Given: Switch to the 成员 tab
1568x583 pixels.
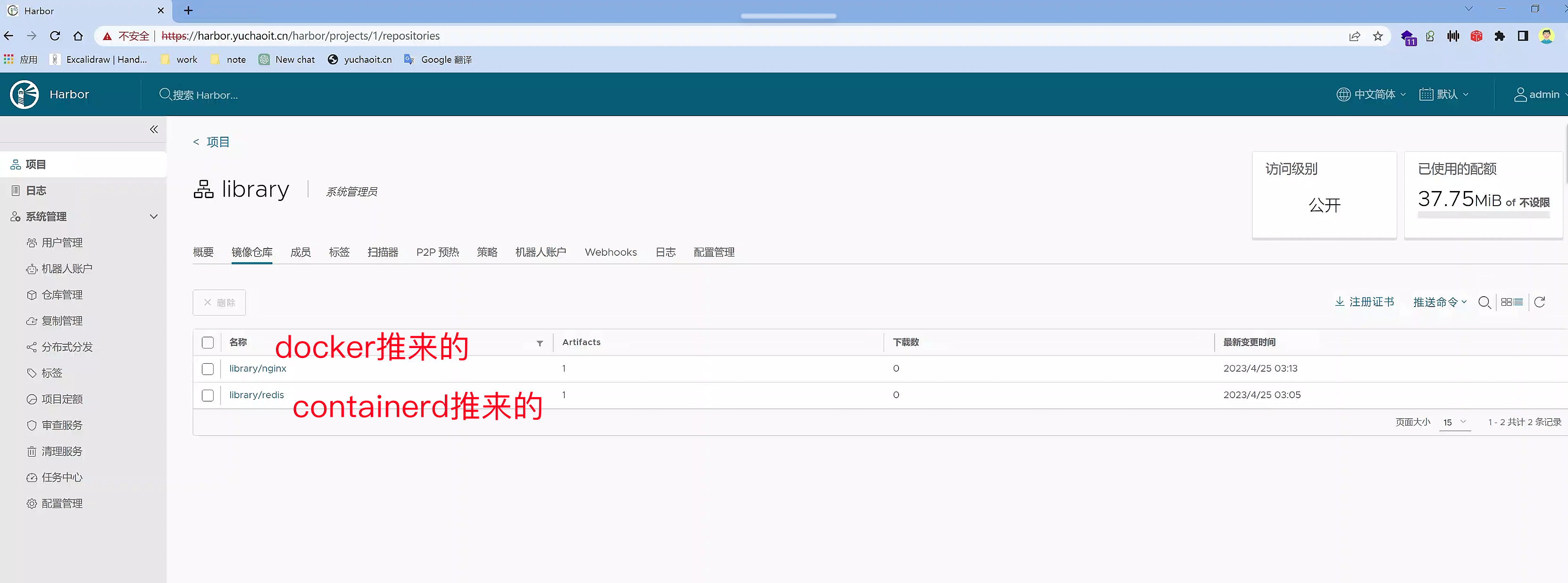Looking at the screenshot, I should (x=300, y=252).
